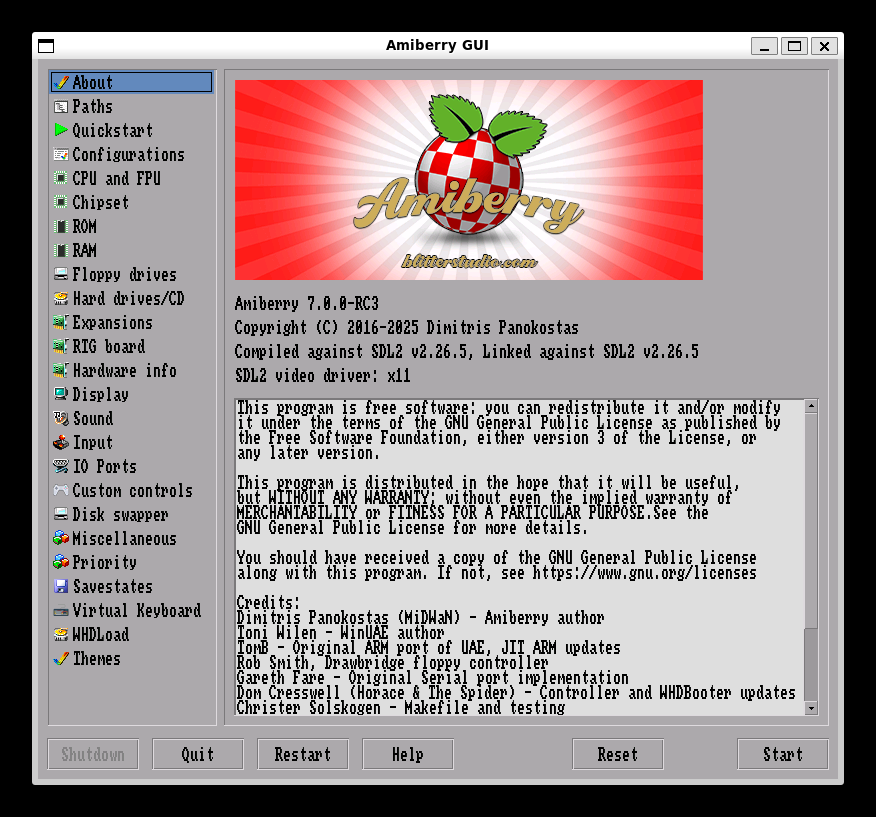Select the Hard drives/CD label

point(128,298)
